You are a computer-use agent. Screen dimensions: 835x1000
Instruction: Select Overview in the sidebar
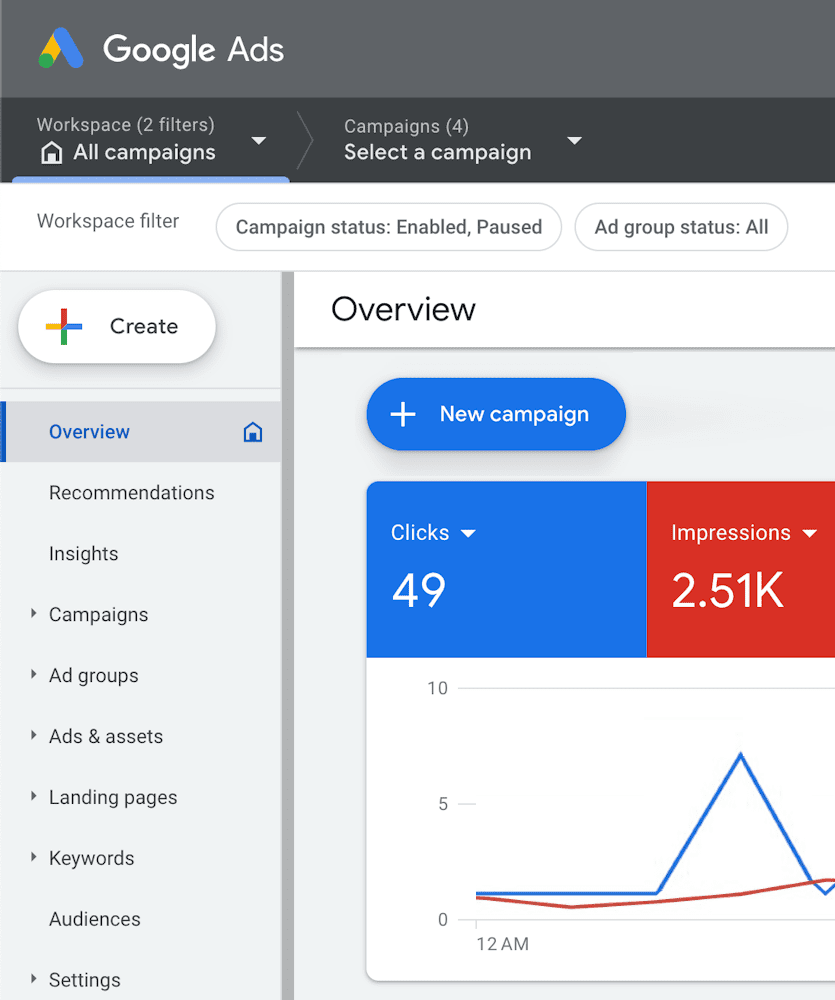[x=140, y=432]
